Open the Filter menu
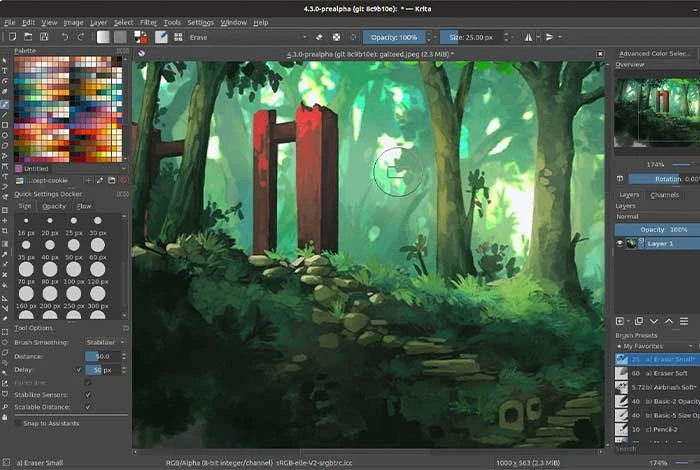 click(x=148, y=21)
